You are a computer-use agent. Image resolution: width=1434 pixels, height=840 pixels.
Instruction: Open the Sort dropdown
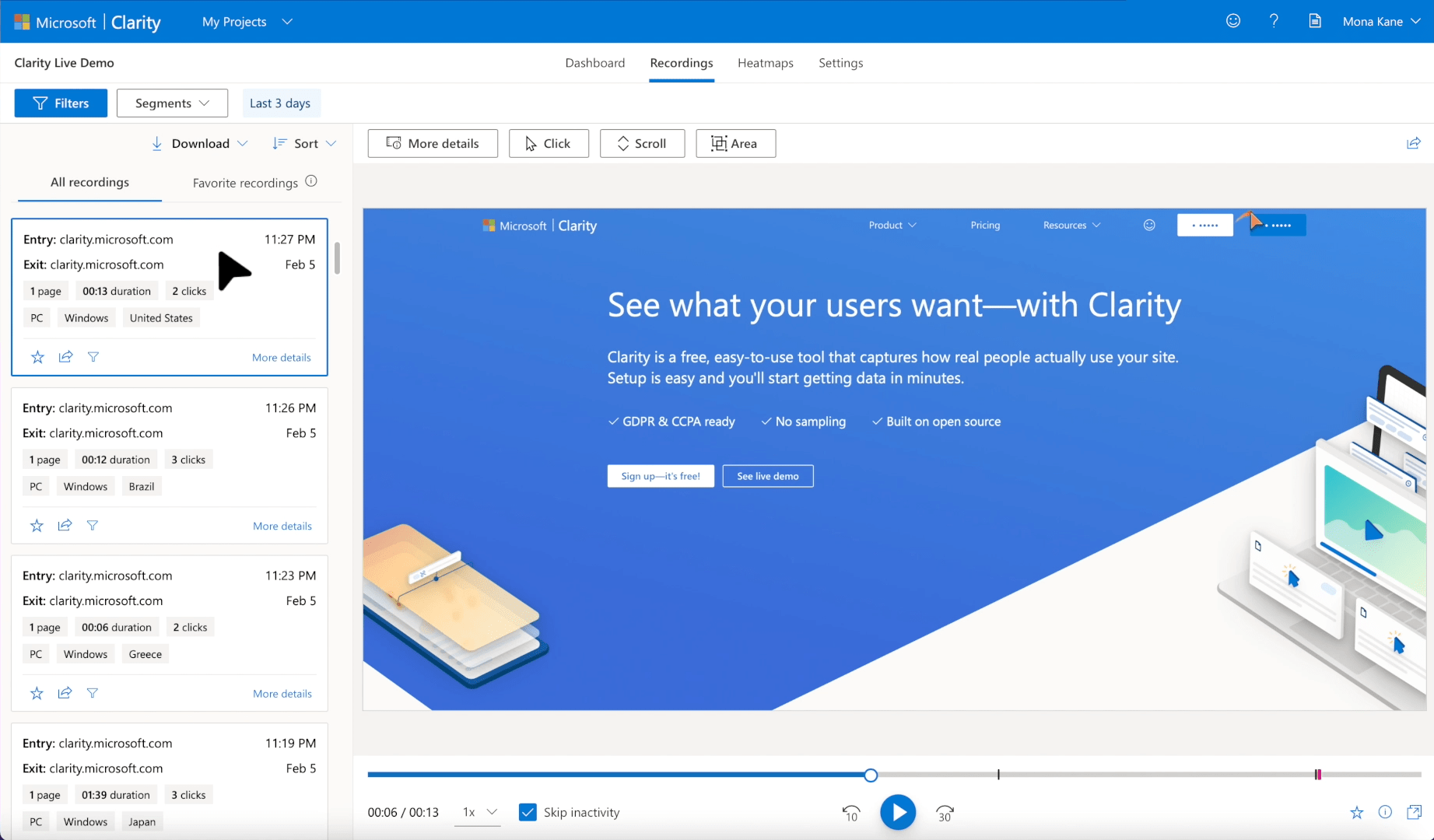tap(304, 143)
